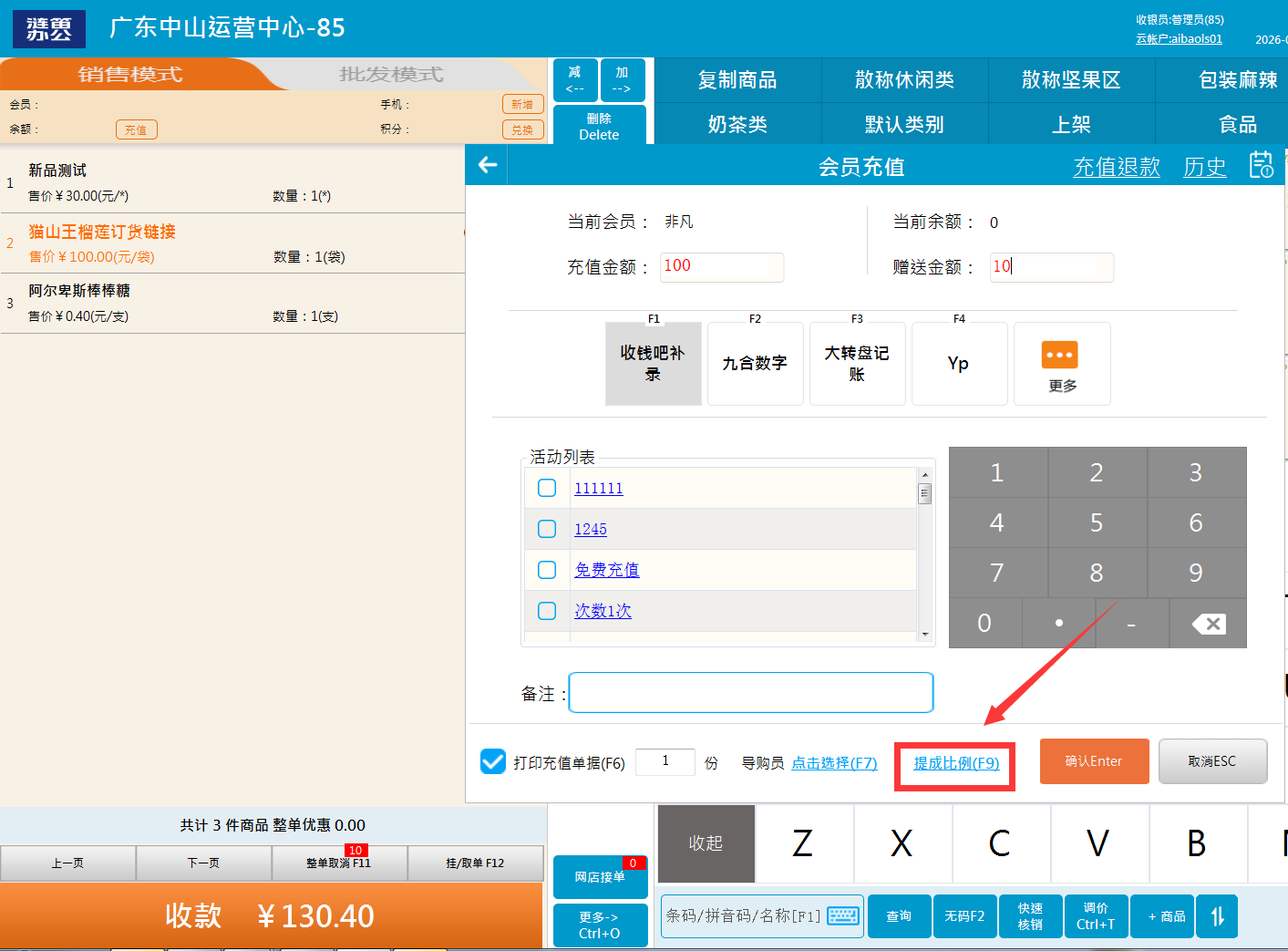Check the 111111 activity checkbox

(547, 488)
